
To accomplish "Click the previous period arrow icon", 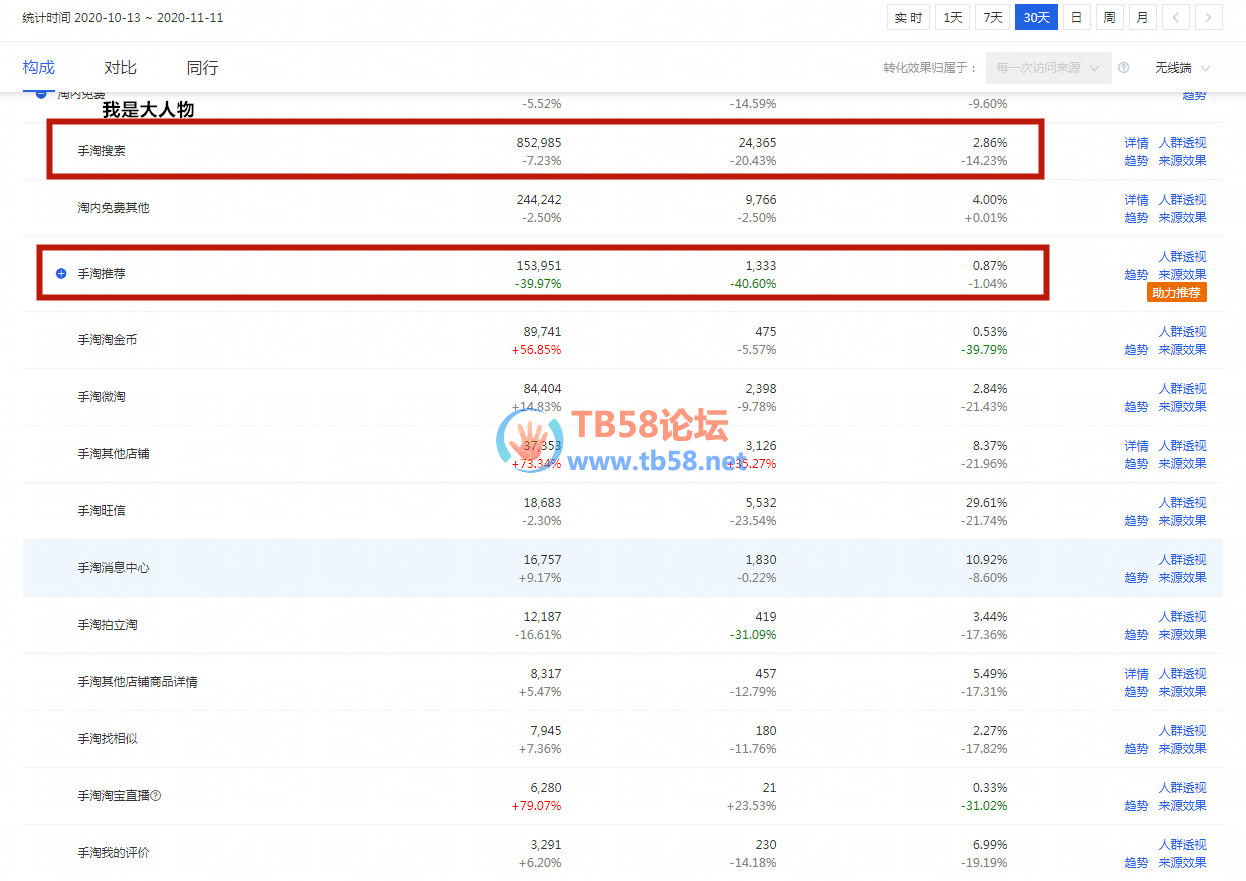I will tap(1176, 17).
